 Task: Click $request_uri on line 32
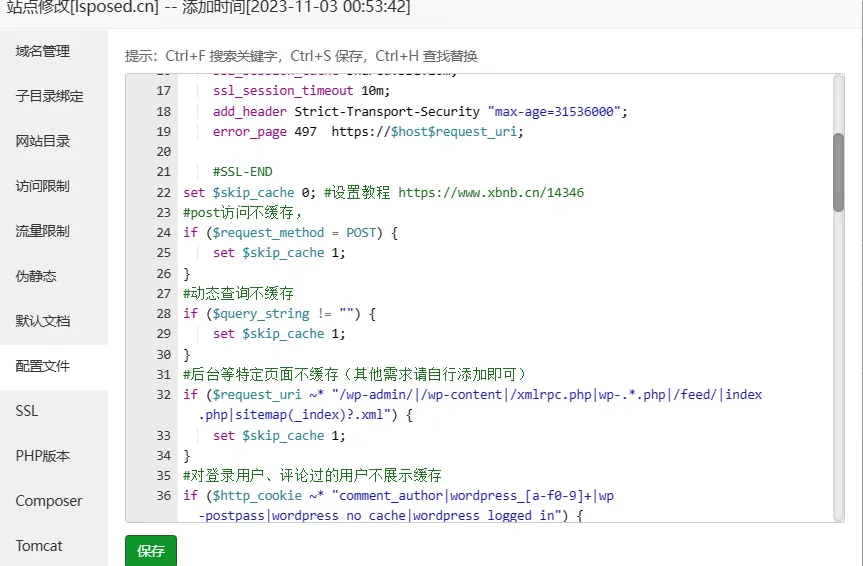coord(257,395)
